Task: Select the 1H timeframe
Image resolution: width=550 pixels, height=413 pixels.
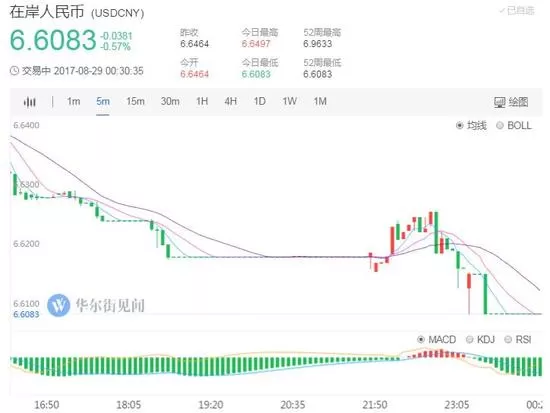Action: click(202, 101)
